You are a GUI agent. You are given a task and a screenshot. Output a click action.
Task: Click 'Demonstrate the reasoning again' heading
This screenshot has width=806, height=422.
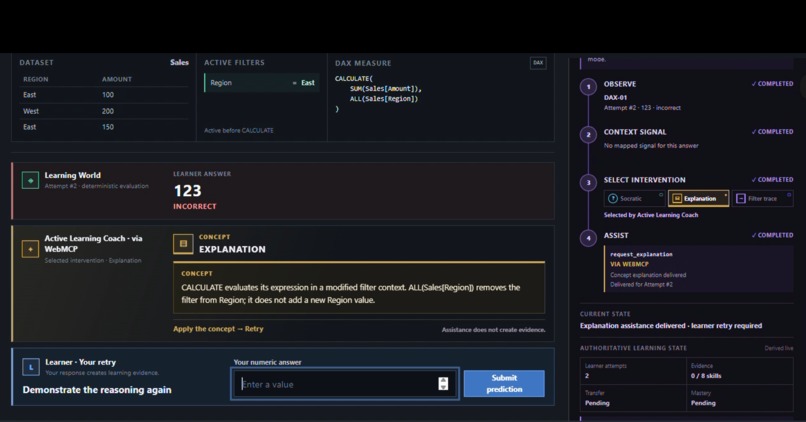(97, 390)
